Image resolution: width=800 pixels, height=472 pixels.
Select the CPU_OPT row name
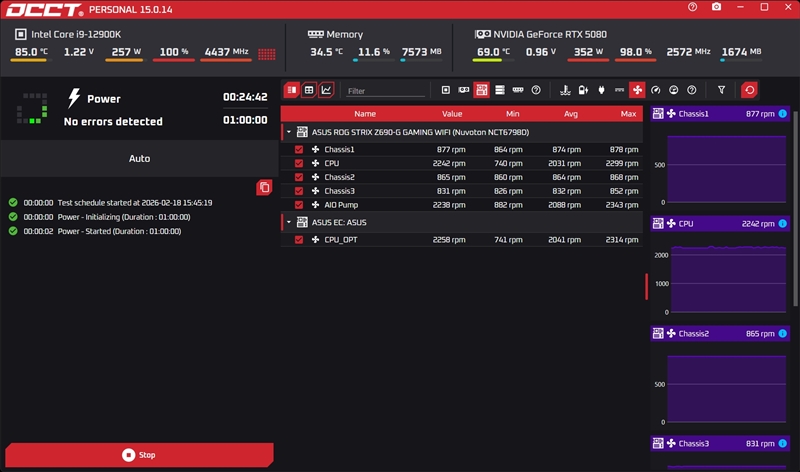(x=341, y=240)
